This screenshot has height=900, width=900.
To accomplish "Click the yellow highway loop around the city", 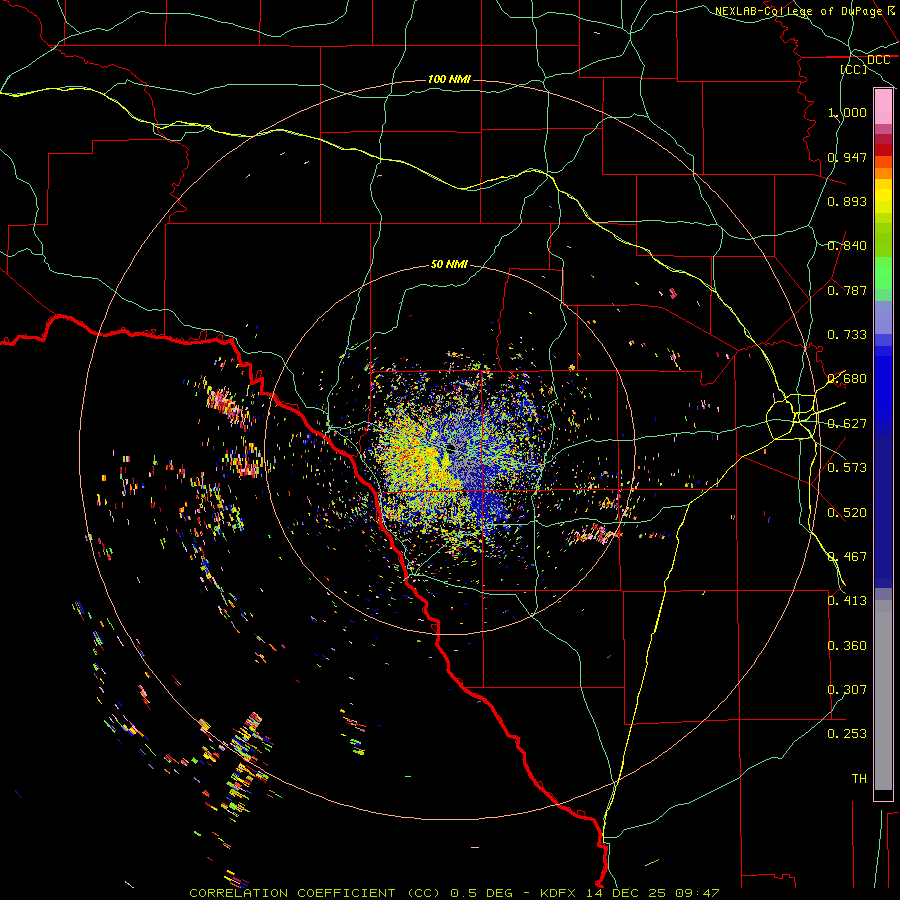I will point(791,417).
